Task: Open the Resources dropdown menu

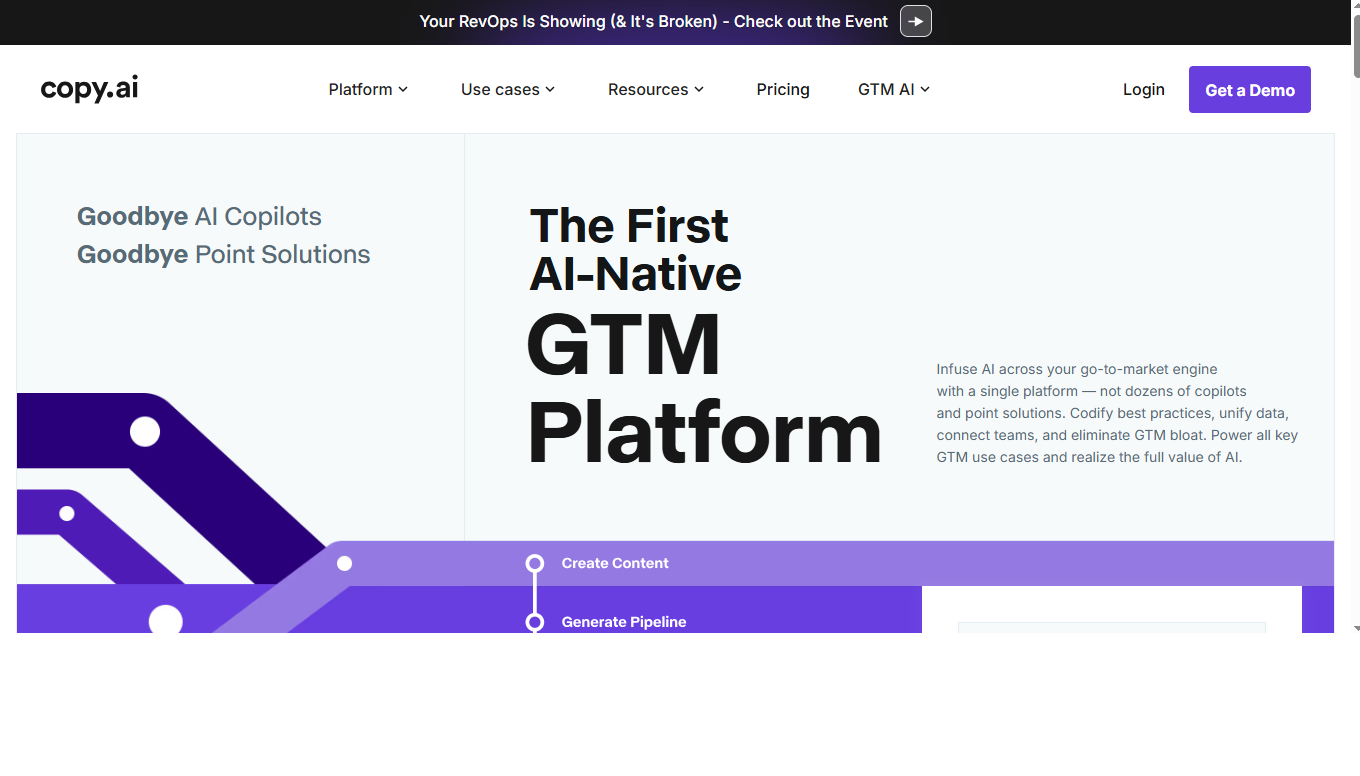Action: coord(656,89)
